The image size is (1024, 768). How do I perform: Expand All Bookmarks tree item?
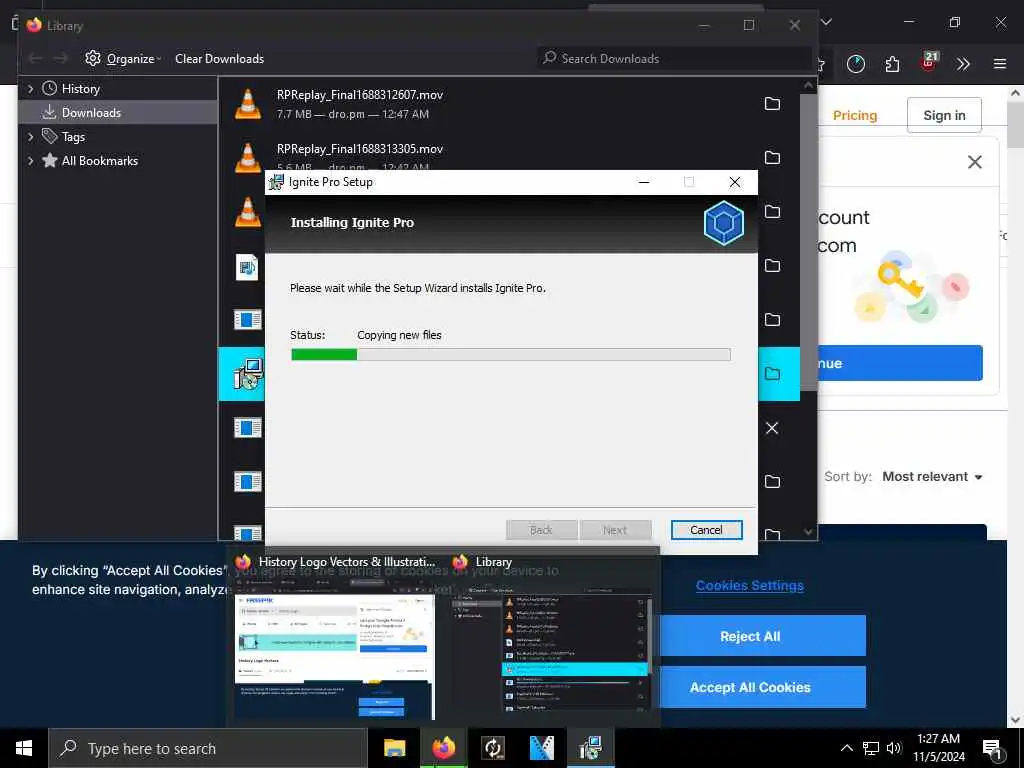pos(30,161)
